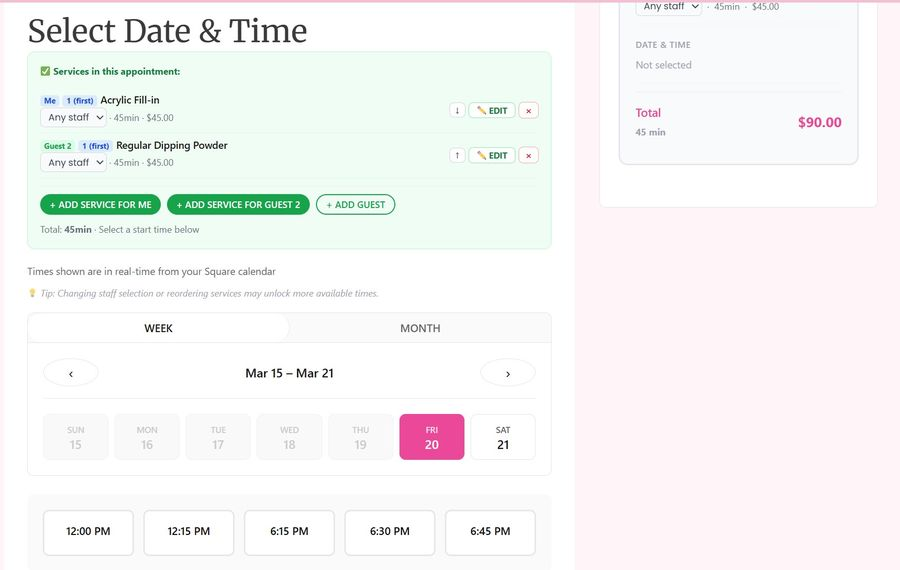Image resolution: width=900 pixels, height=570 pixels.
Task: Open staff dropdown for Acrylic Fill-in
Action: [x=73, y=117]
